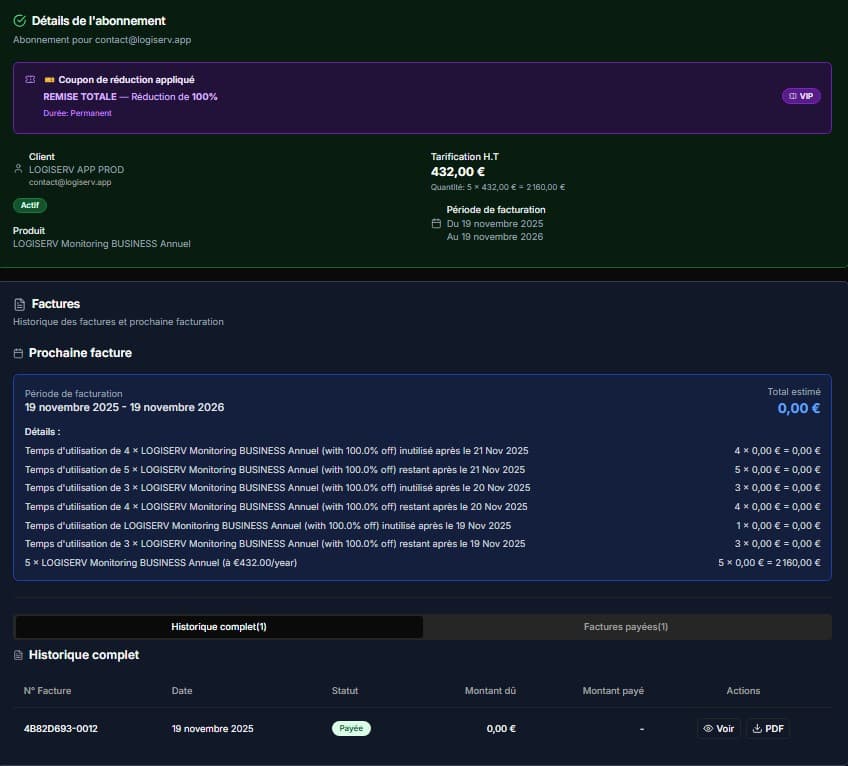Click the document icon next to Factures
This screenshot has height=766, width=848.
(x=20, y=304)
